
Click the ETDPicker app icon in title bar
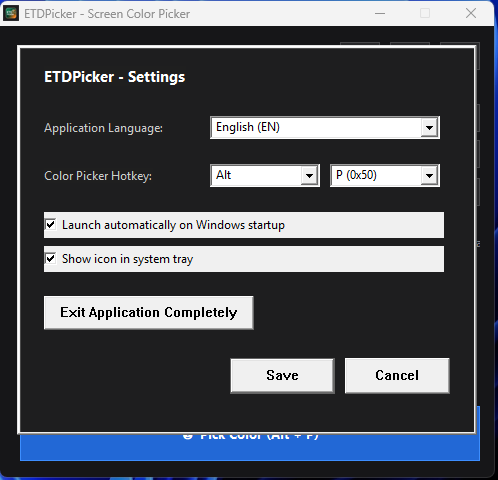(x=11, y=13)
